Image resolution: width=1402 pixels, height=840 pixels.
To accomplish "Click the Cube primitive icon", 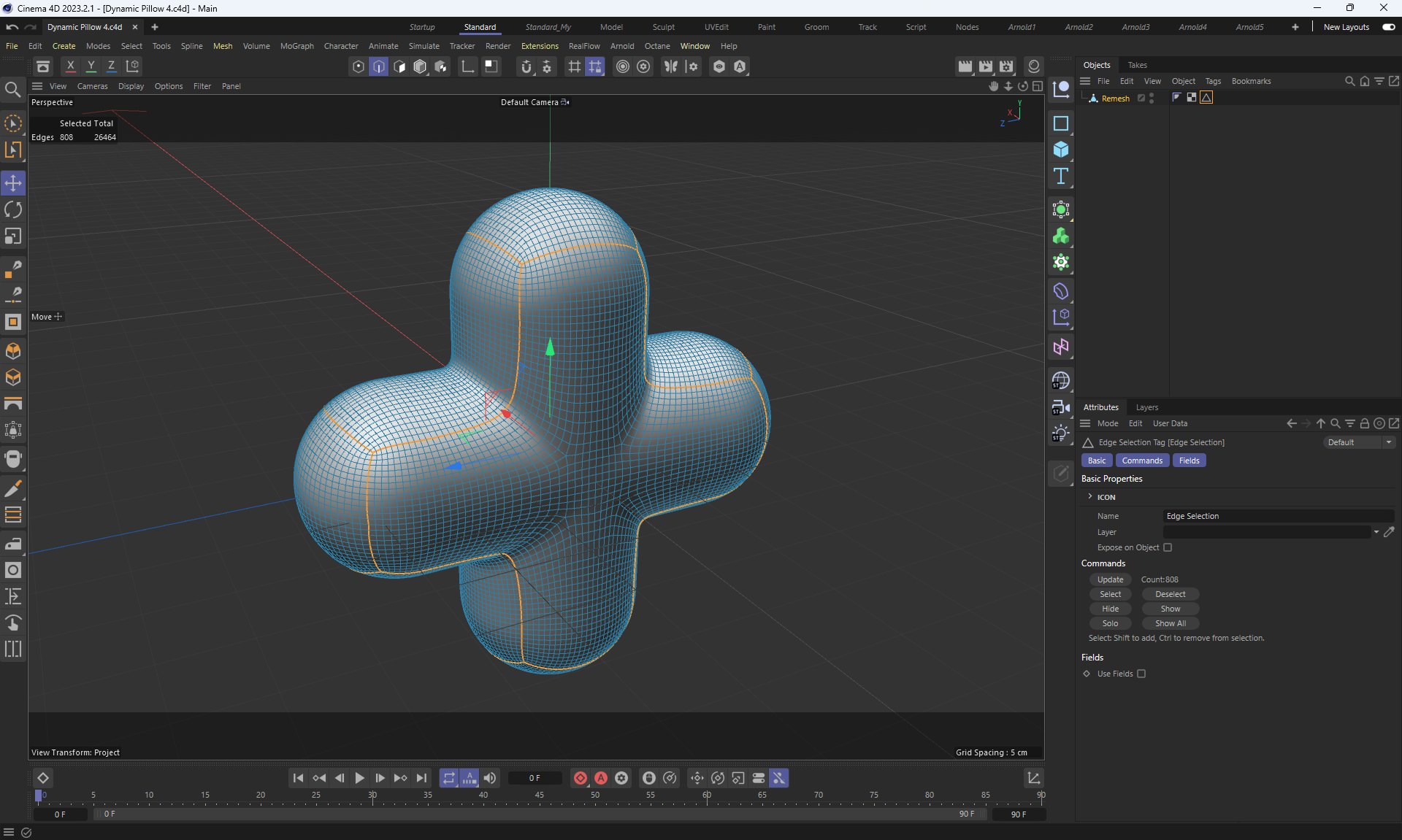I will pos(1061,150).
